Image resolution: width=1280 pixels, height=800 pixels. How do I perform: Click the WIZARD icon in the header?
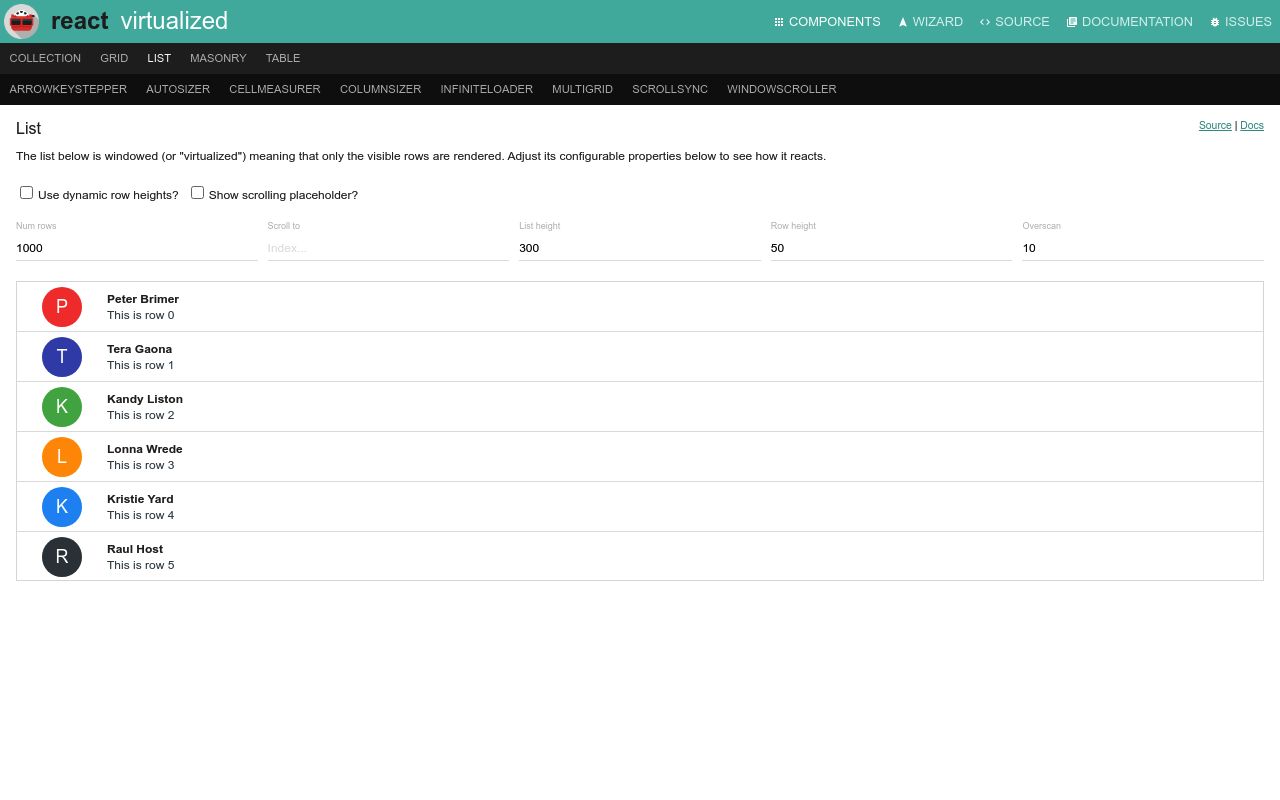[903, 21]
